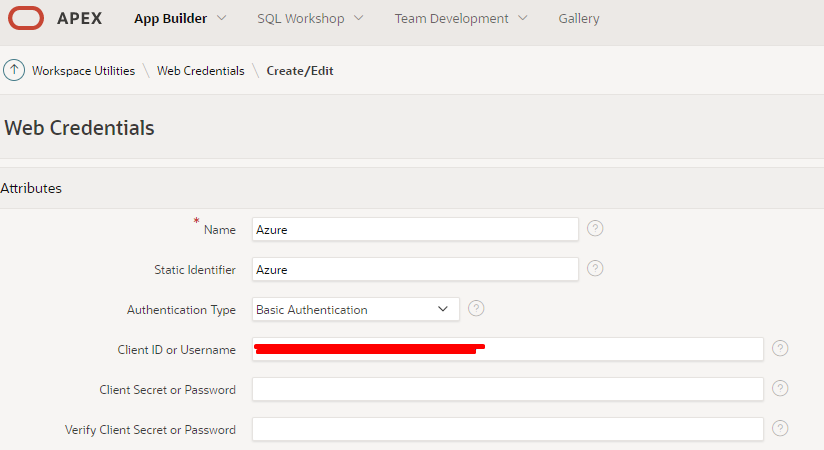Go to Web Credentials breadcrumb link

pyautogui.click(x=200, y=71)
